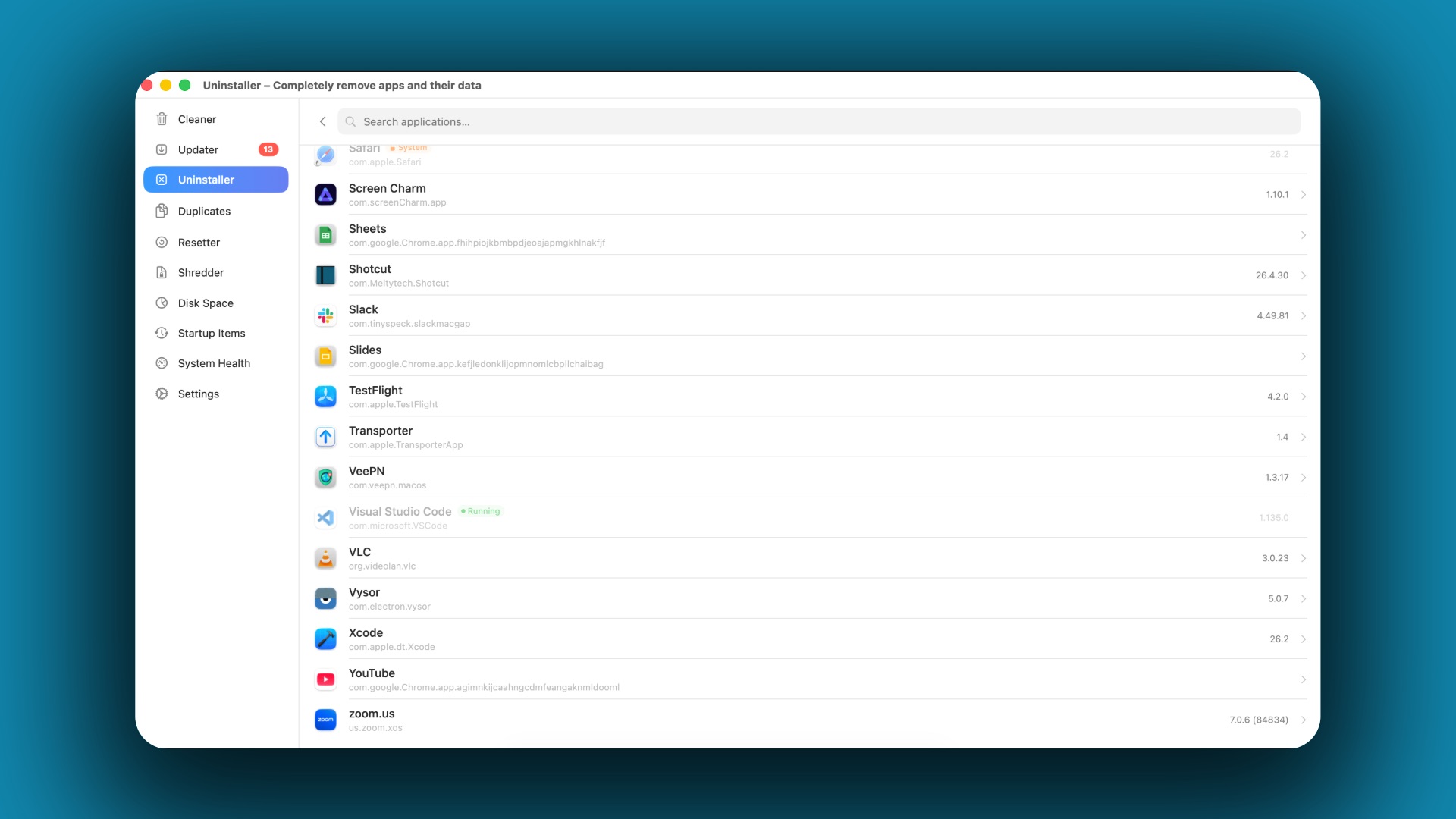1456x819 pixels.
Task: Select the highlighted Uninstaller label
Action: tap(206, 180)
